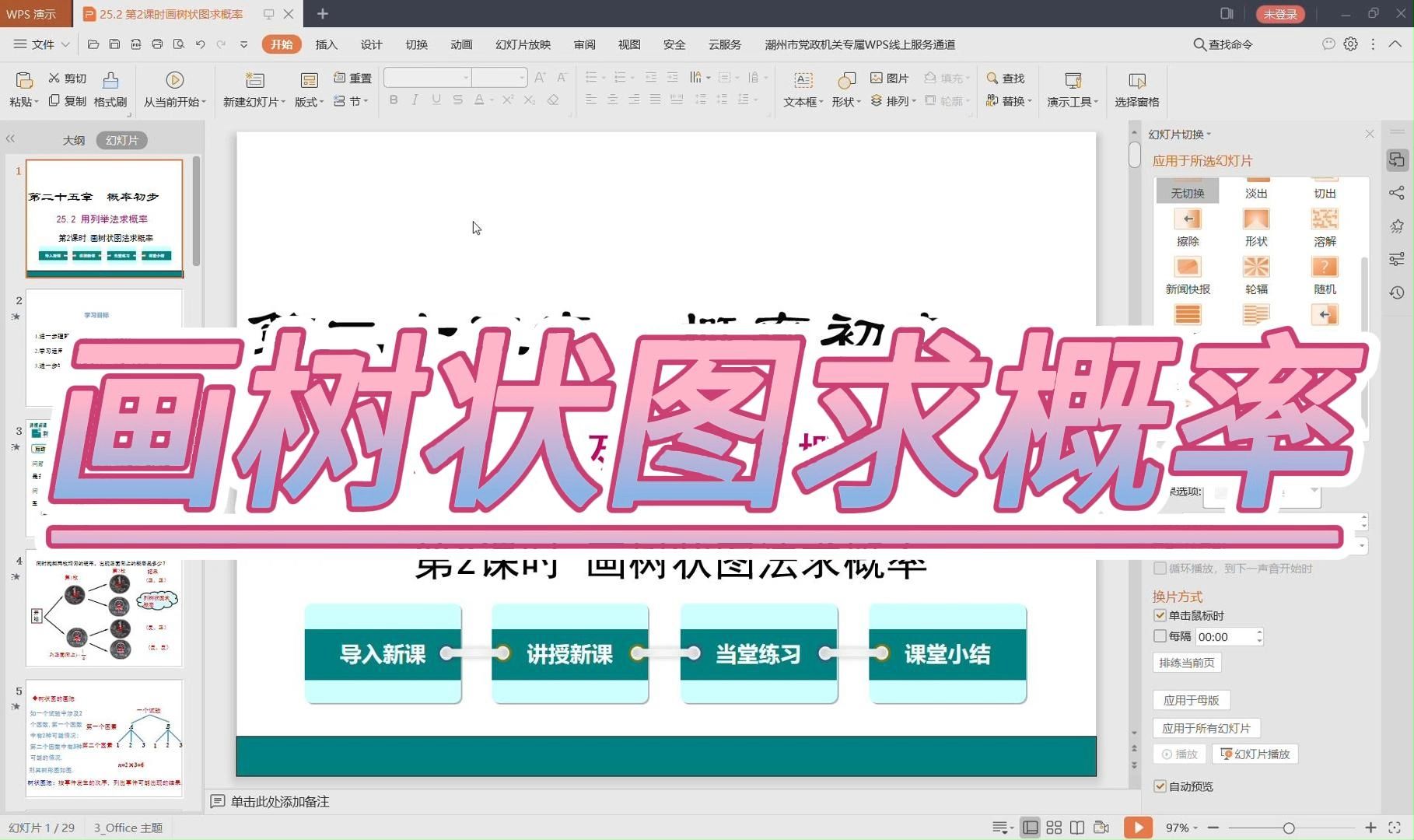This screenshot has width=1414, height=840.
Task: Open 查找 find tool in ribbon
Action: tap(1006, 78)
